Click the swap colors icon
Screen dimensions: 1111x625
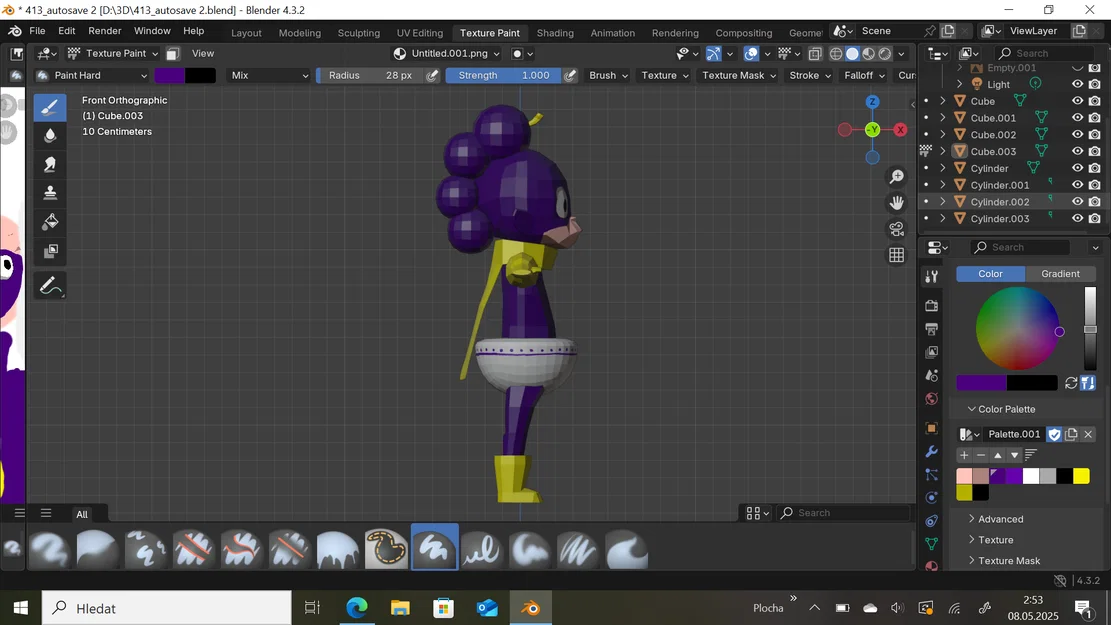(x=1071, y=383)
